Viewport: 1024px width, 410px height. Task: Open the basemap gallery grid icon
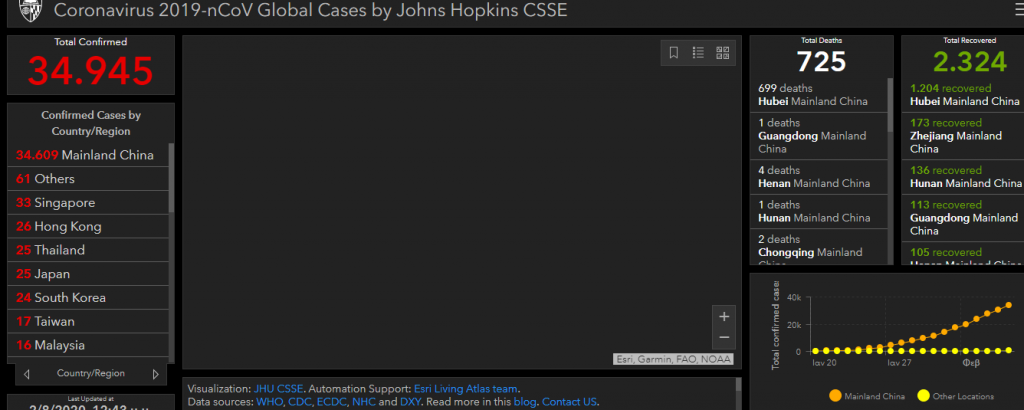722,52
